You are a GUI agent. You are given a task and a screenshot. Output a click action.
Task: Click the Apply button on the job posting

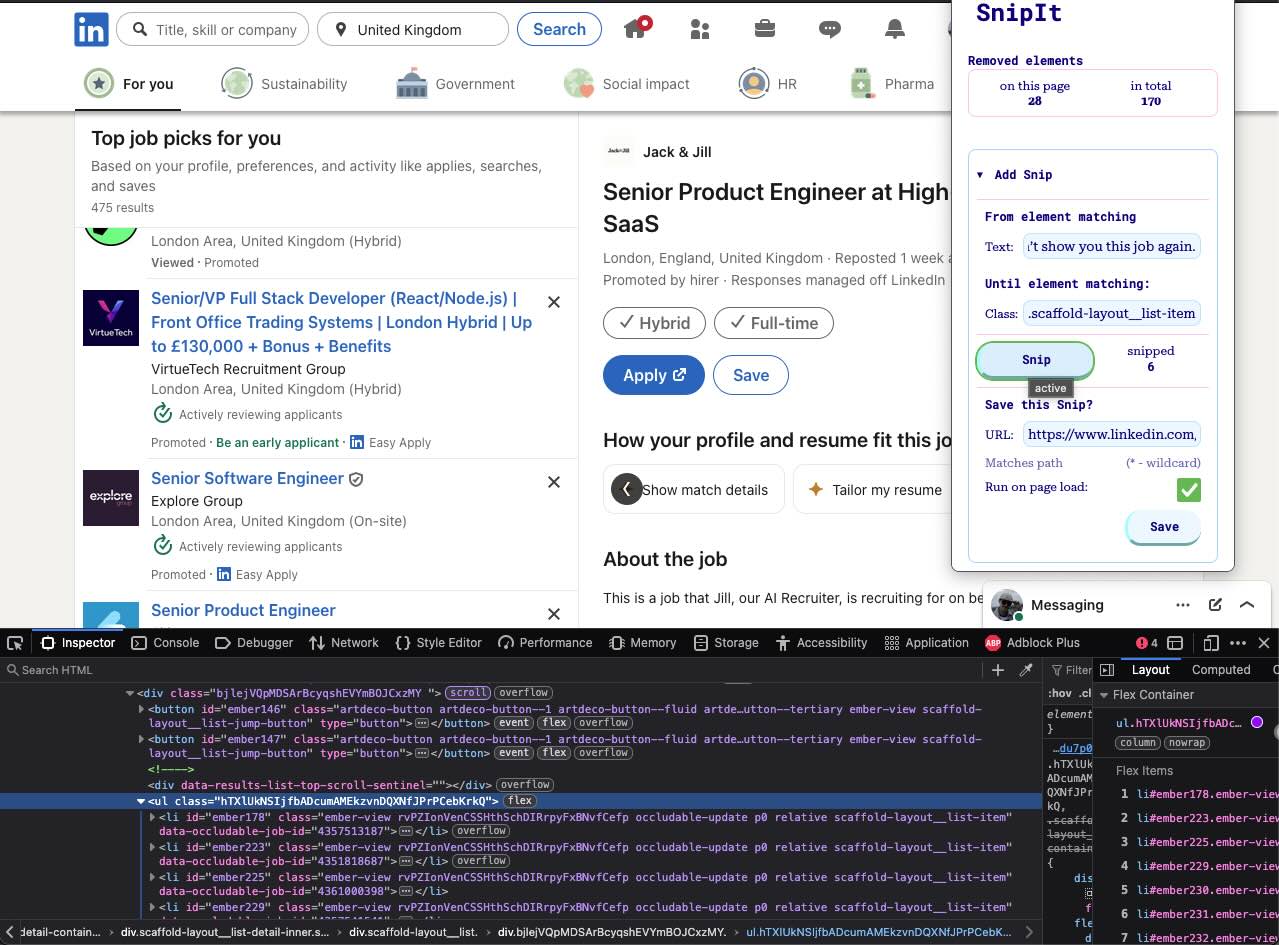pyautogui.click(x=653, y=375)
